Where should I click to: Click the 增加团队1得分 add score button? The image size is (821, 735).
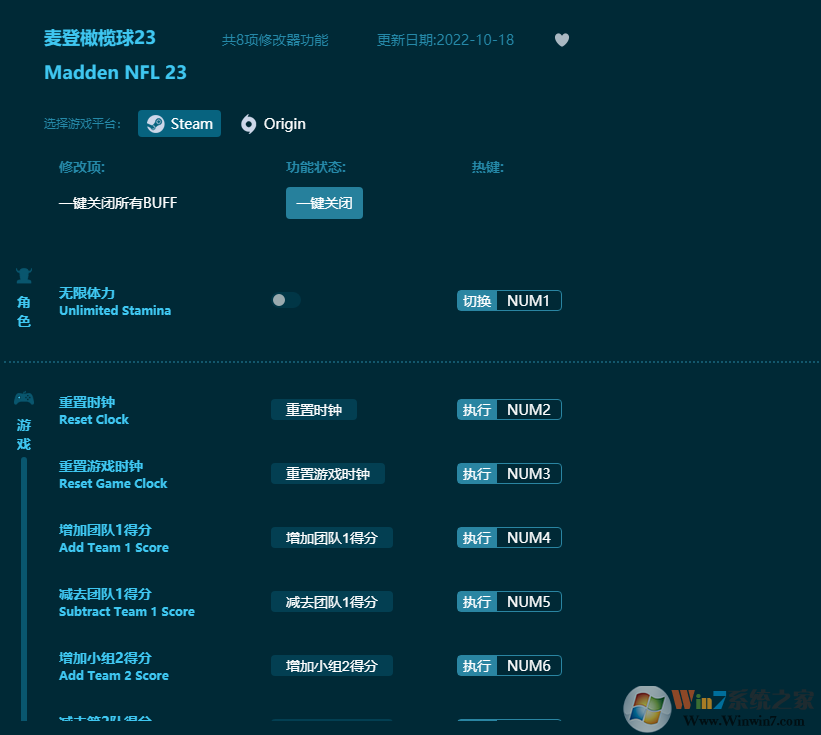click(x=331, y=537)
